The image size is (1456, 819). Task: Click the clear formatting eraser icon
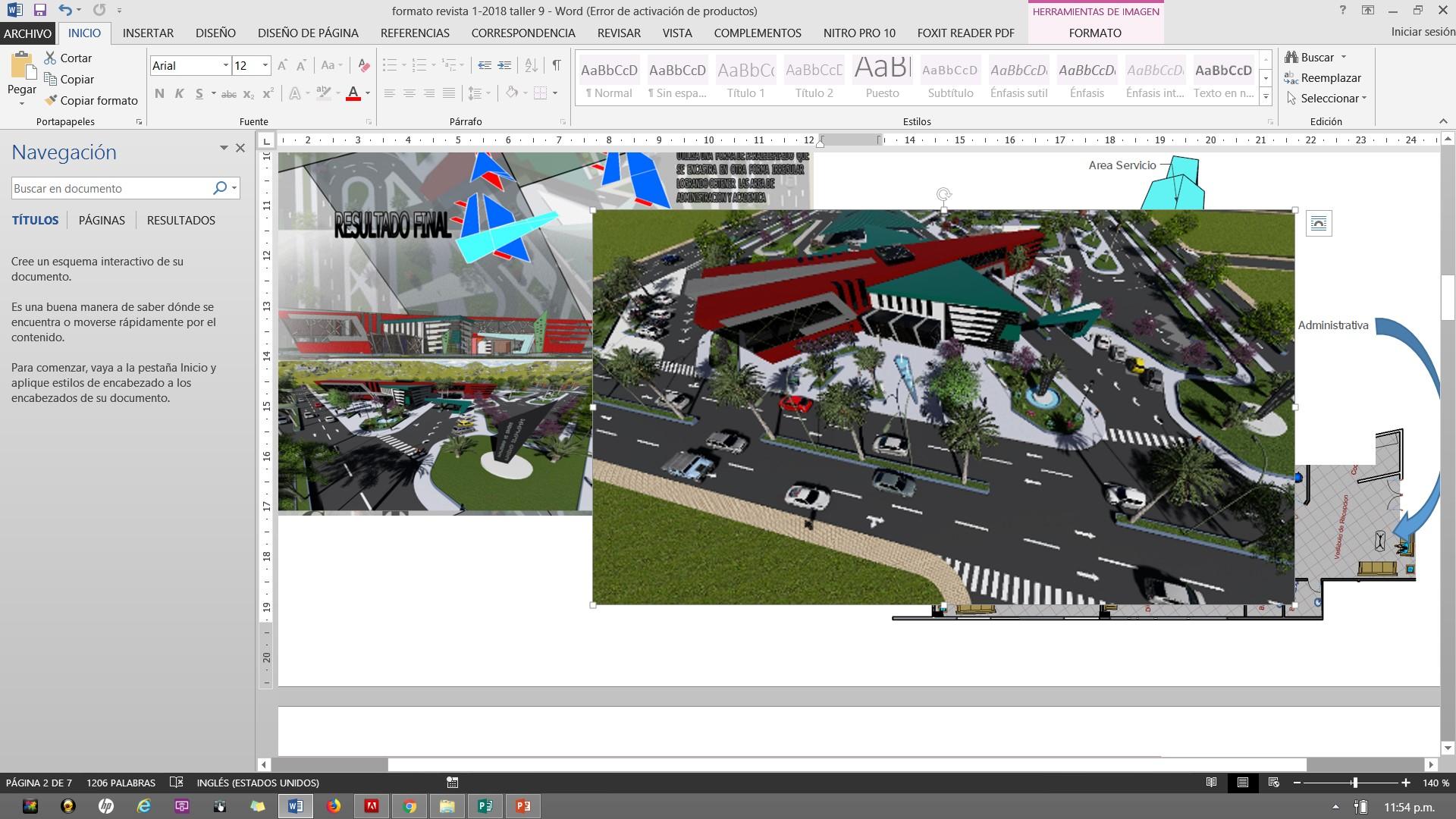[363, 65]
